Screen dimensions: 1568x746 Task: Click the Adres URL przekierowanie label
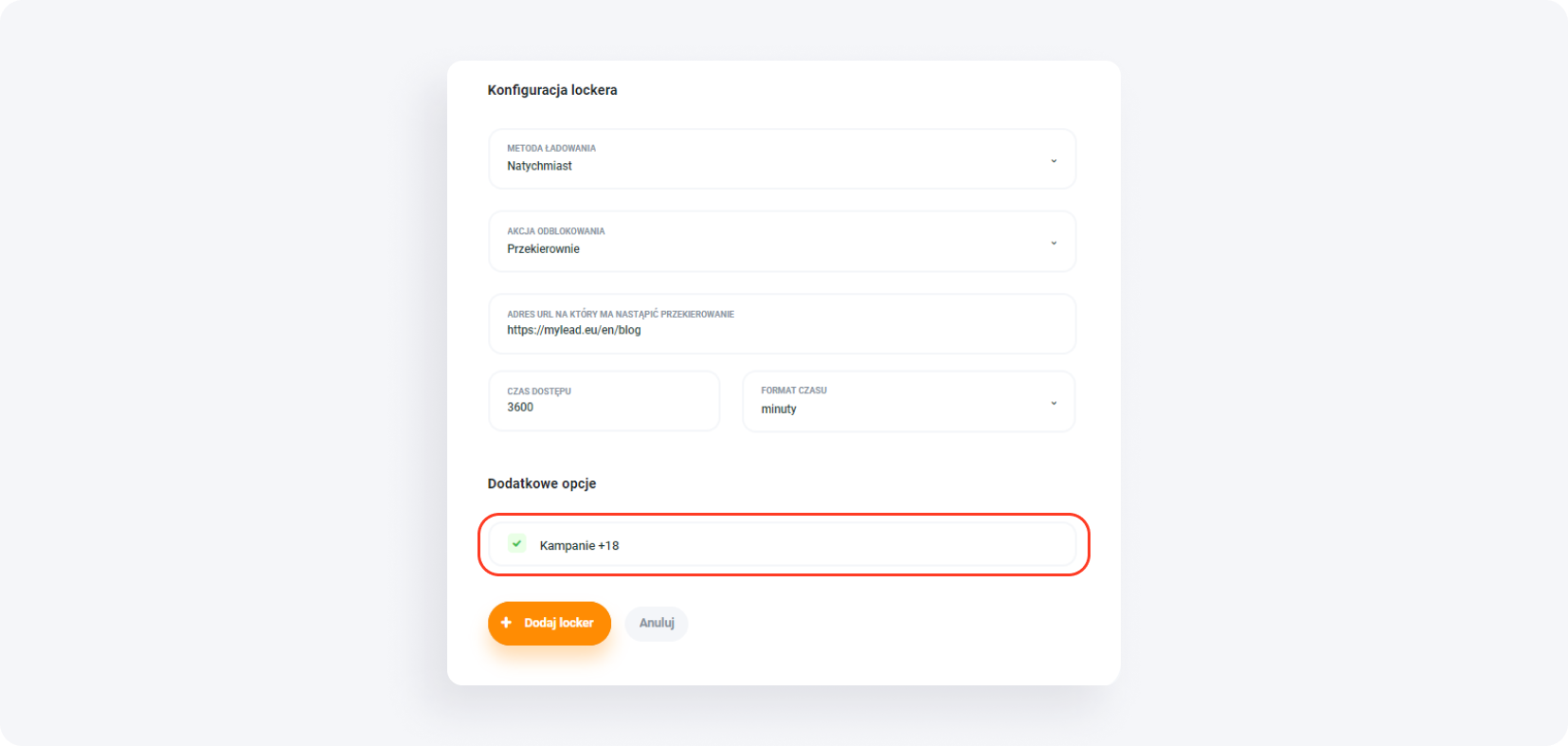coord(621,314)
